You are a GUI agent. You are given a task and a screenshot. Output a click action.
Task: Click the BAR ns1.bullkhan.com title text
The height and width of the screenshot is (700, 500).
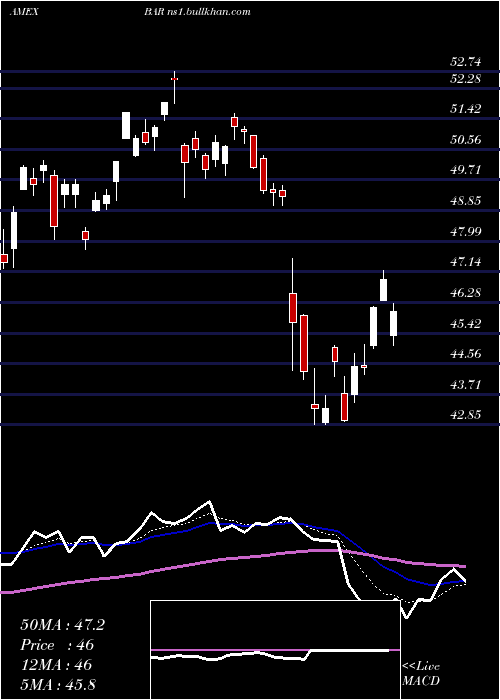[196, 12]
